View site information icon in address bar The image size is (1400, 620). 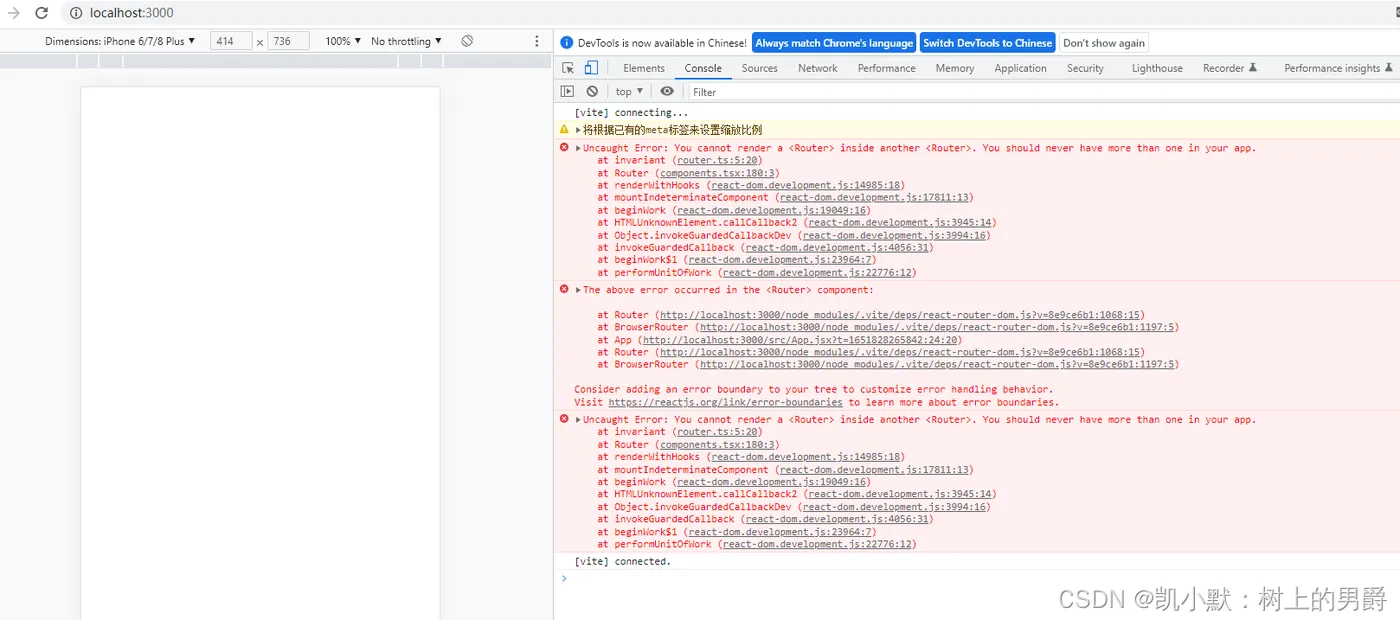point(76,13)
